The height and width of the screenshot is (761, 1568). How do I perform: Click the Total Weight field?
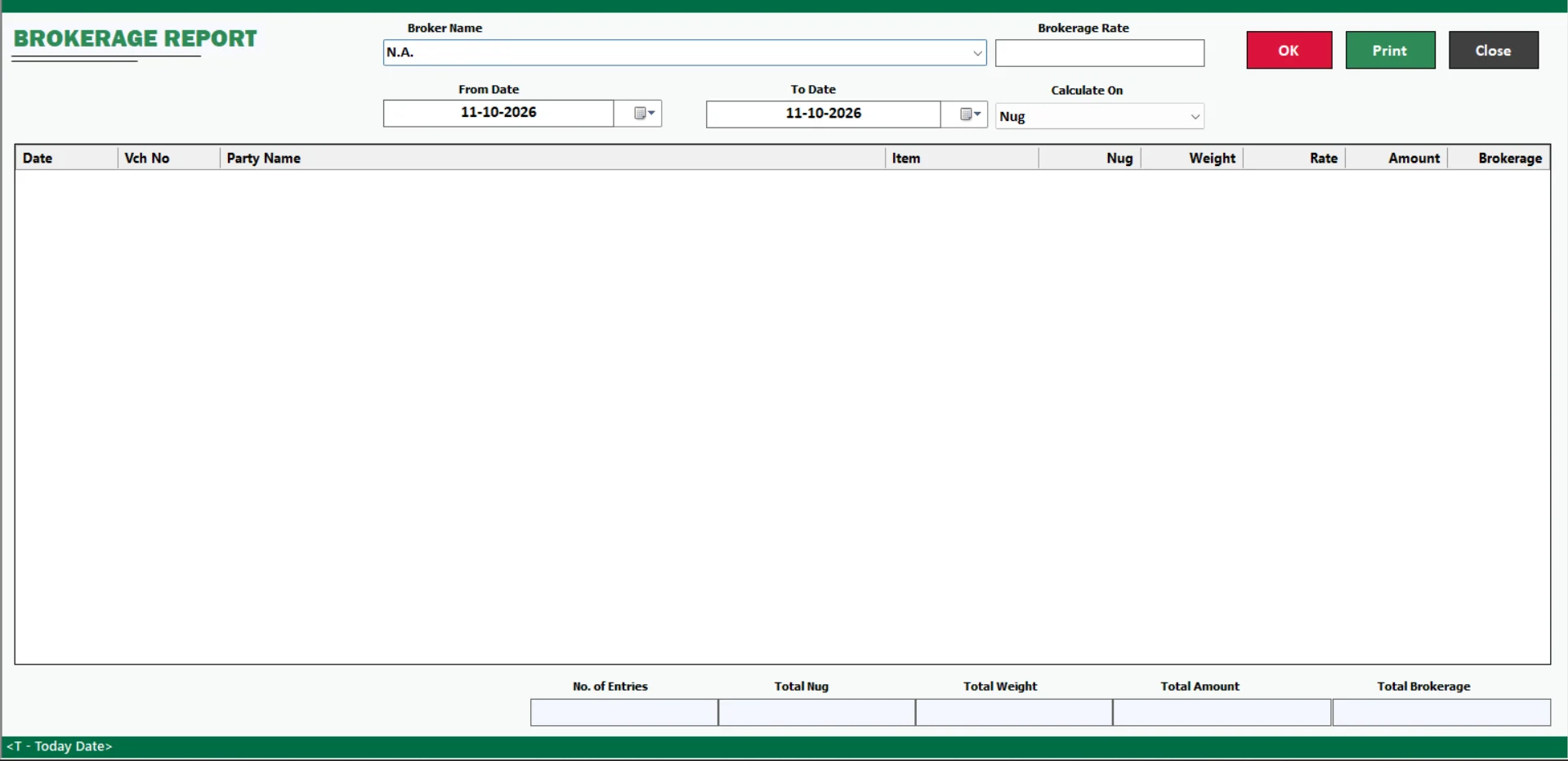(x=1014, y=712)
